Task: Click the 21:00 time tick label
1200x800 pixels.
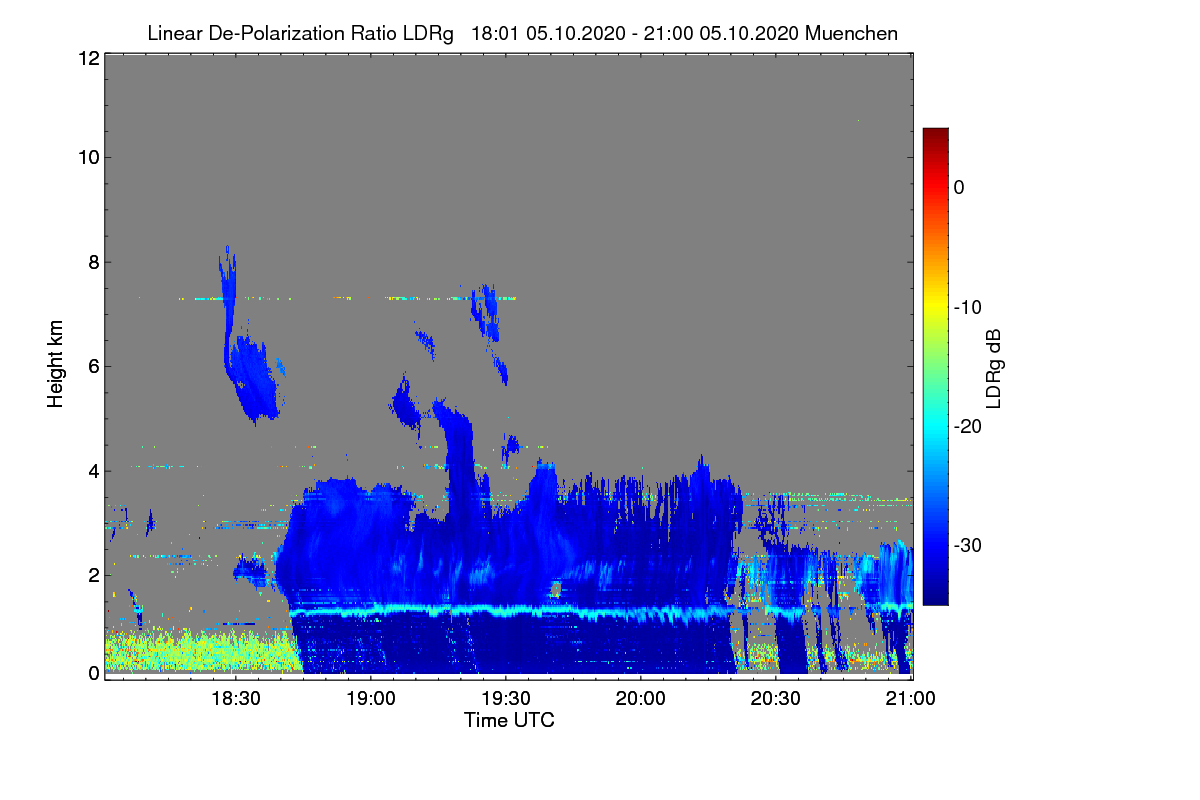Action: click(911, 699)
